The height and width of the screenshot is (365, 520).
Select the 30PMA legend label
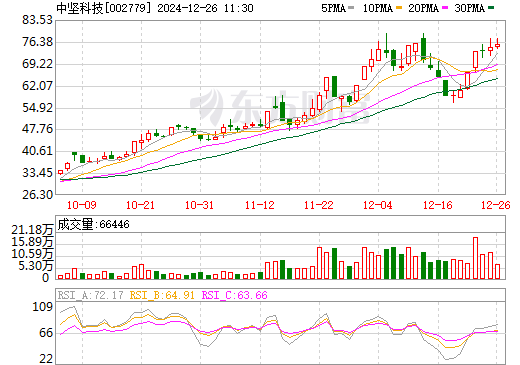tap(469, 8)
